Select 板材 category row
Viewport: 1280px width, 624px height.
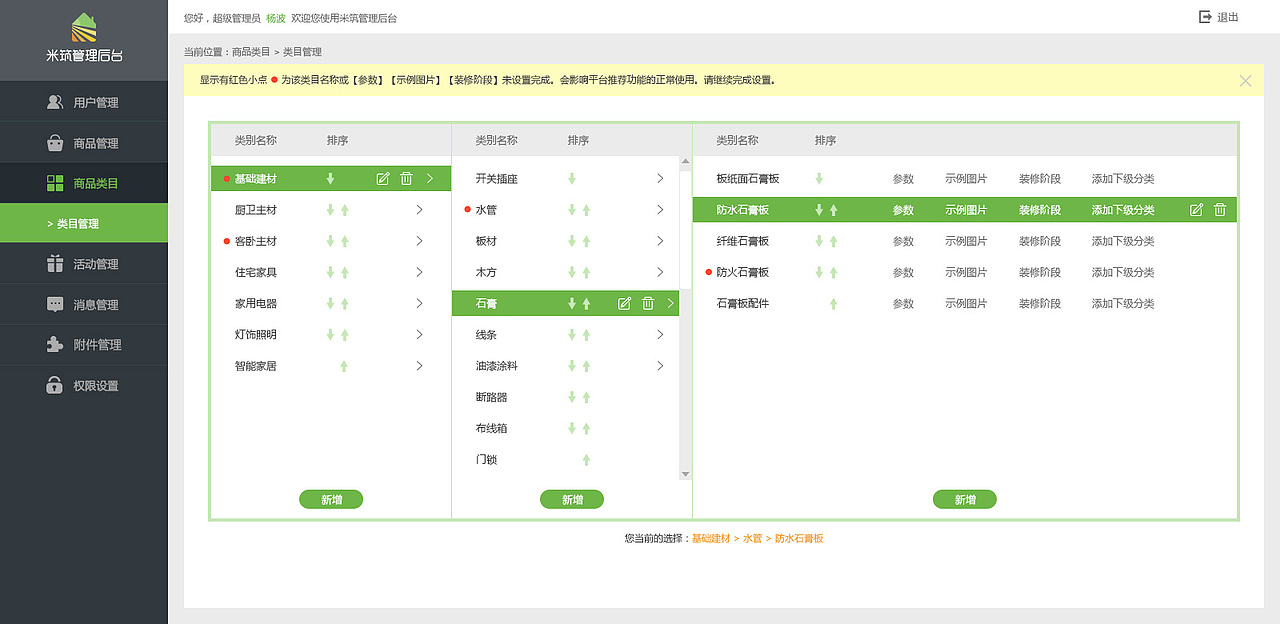565,241
